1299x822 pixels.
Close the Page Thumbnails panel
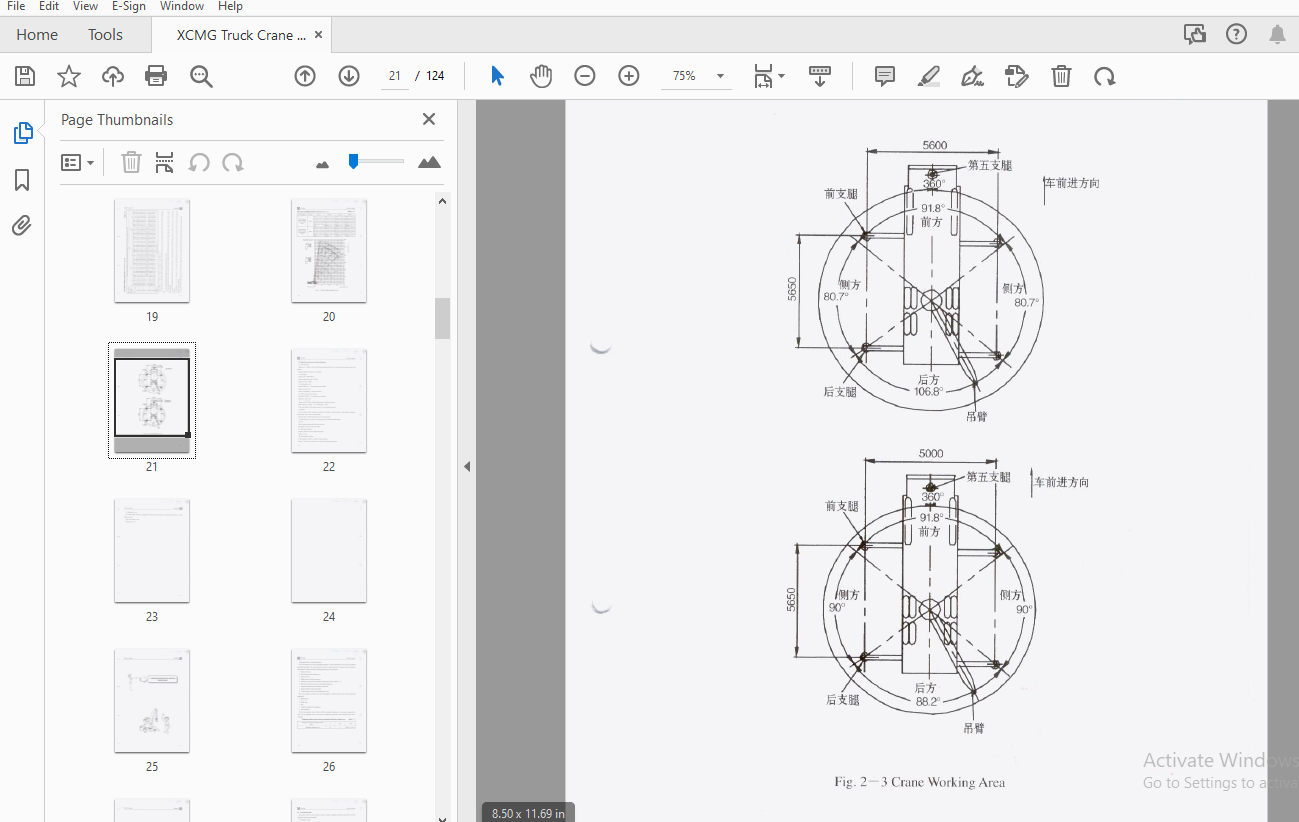click(429, 119)
